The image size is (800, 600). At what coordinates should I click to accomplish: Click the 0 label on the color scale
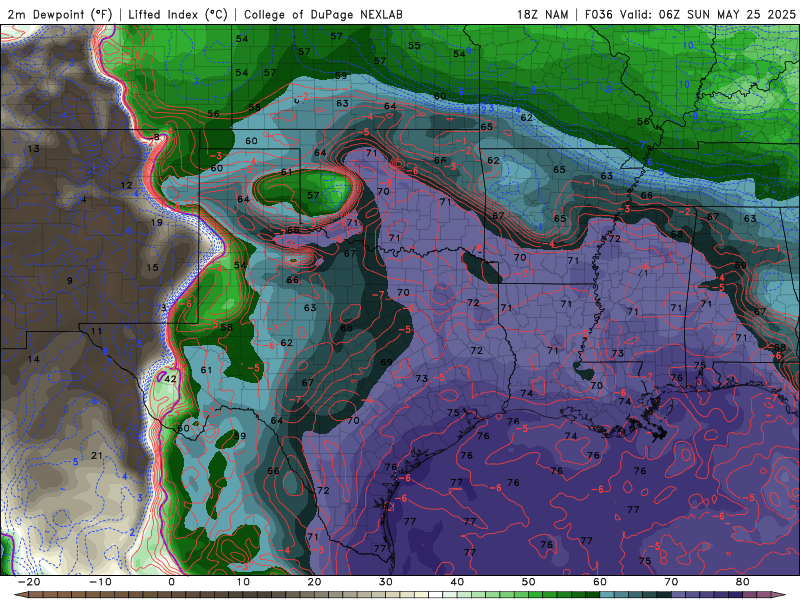[x=171, y=582]
